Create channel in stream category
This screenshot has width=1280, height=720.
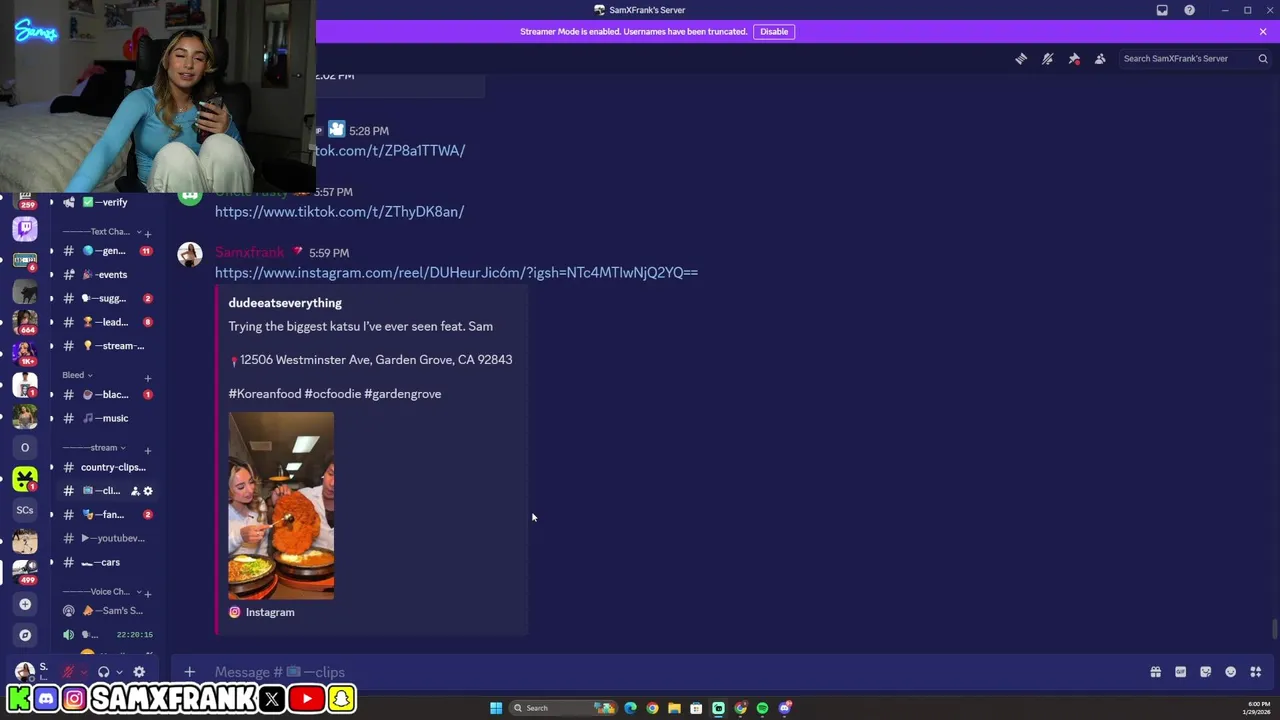tap(148, 450)
